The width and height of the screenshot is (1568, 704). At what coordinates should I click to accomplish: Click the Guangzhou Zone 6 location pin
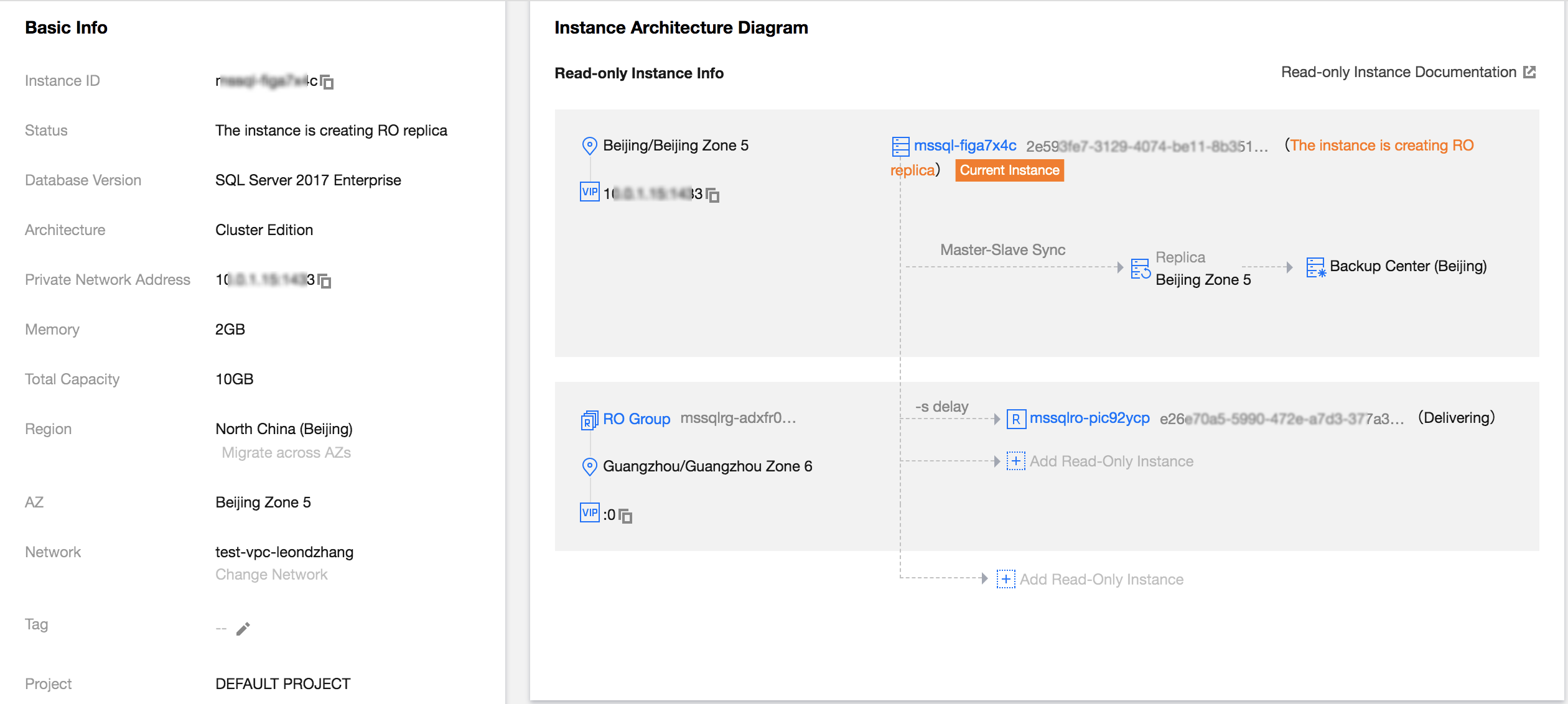coord(589,466)
